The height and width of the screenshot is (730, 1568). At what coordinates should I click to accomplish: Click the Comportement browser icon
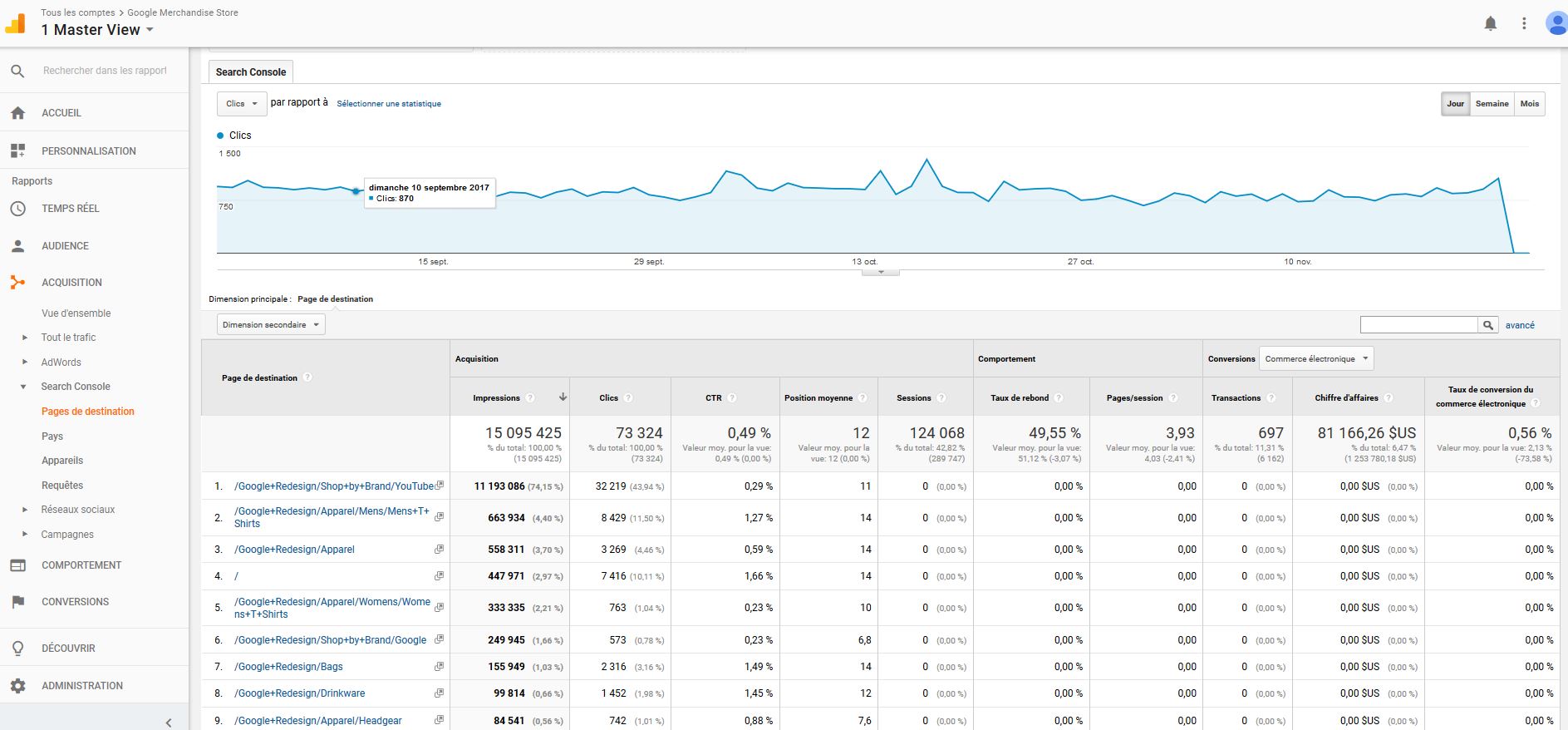17,565
